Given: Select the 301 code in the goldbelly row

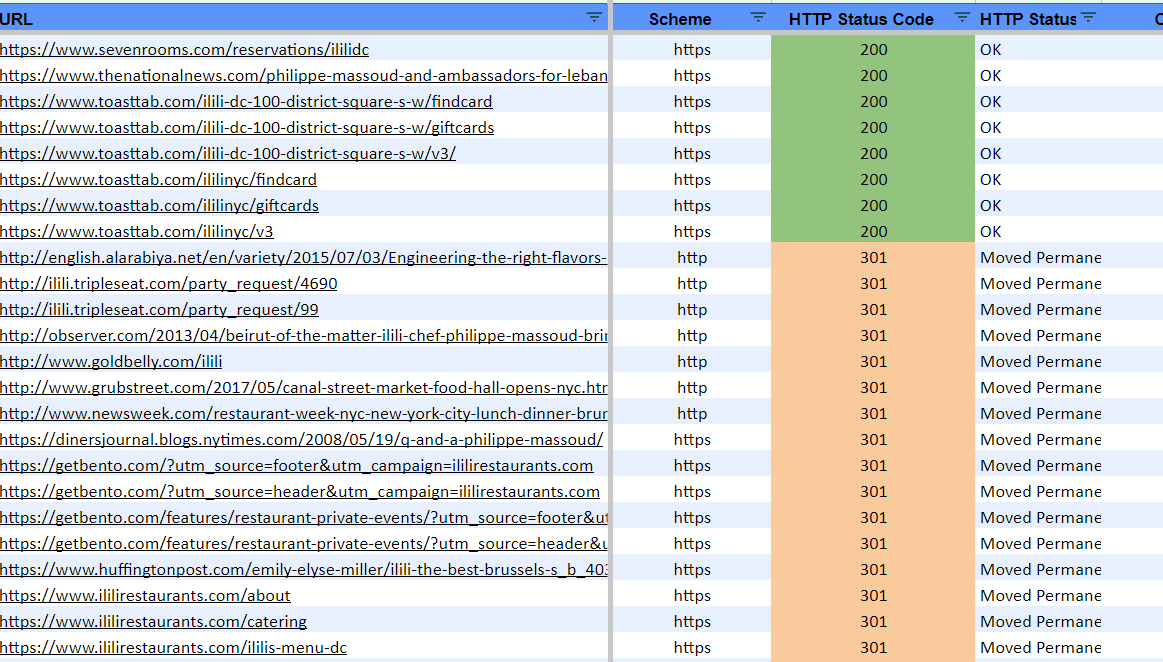Looking at the screenshot, I should 874,361.
